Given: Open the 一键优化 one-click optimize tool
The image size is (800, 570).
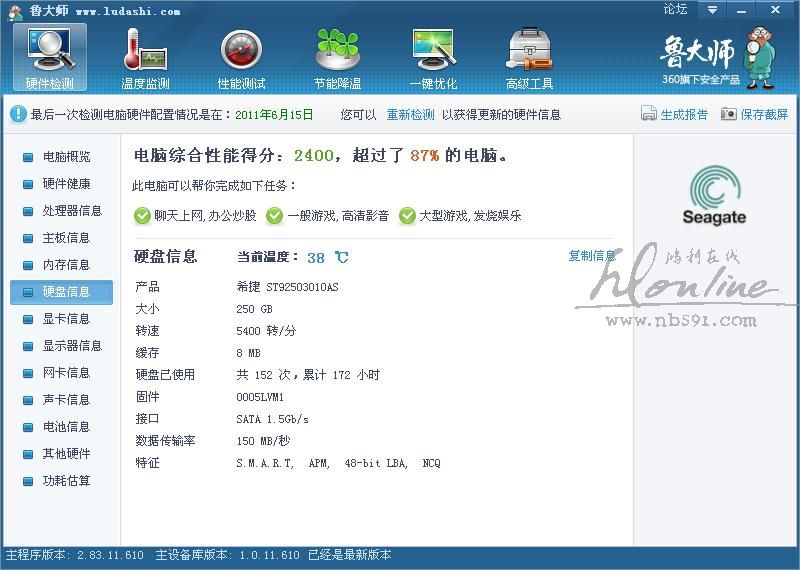Looking at the screenshot, I should pos(433,59).
